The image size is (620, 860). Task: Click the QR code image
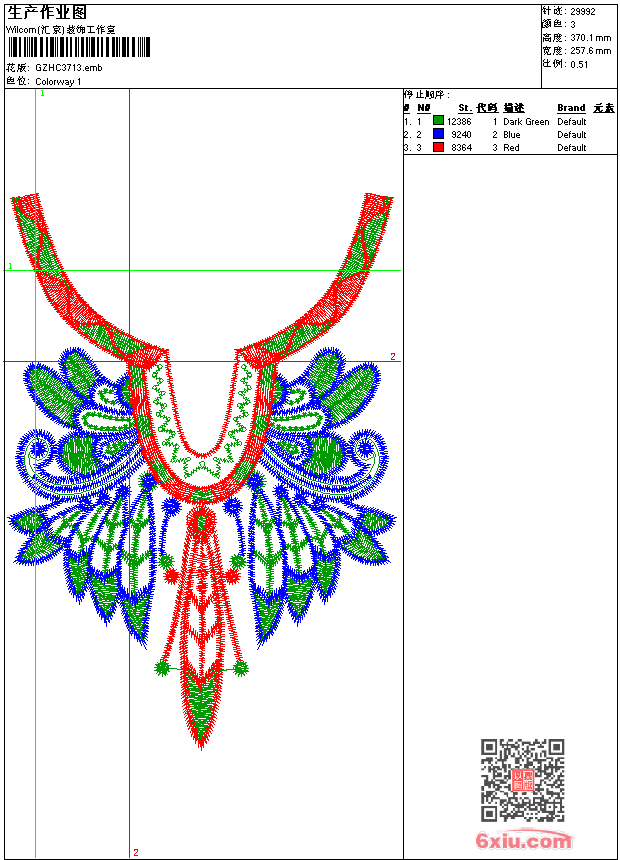522,780
